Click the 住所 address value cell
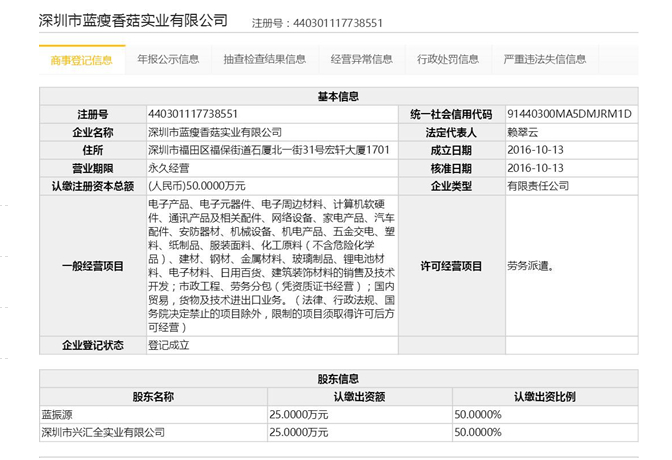The width and height of the screenshot is (672, 460). (x=264, y=150)
